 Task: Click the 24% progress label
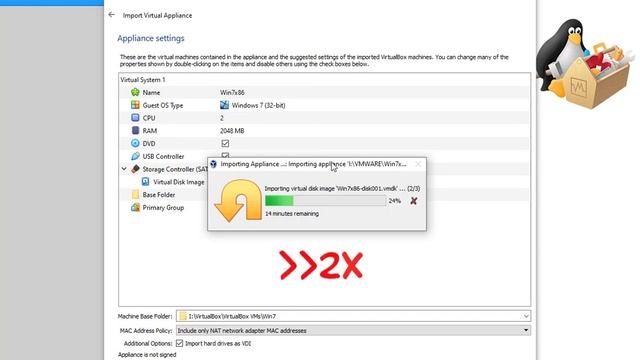tap(395, 200)
